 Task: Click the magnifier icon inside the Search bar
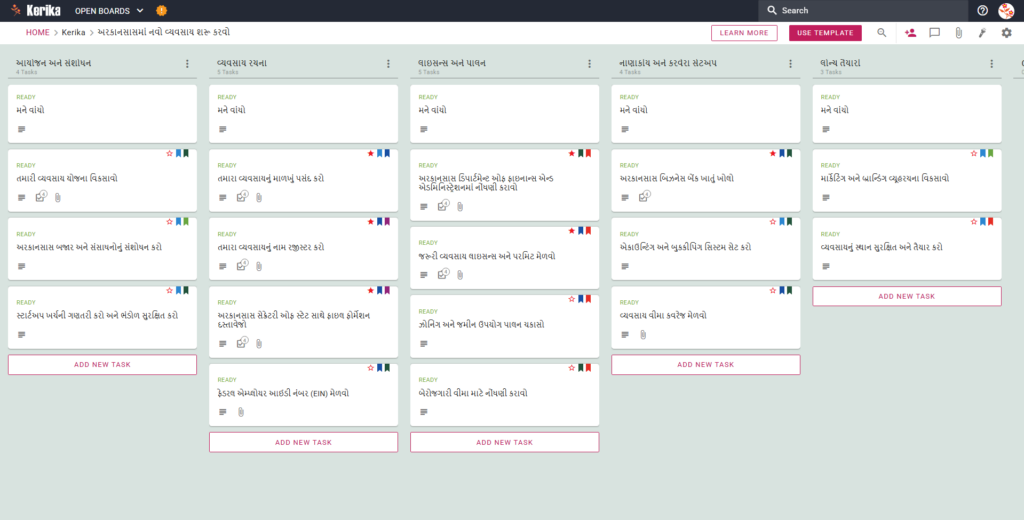pyautogui.click(x=772, y=10)
